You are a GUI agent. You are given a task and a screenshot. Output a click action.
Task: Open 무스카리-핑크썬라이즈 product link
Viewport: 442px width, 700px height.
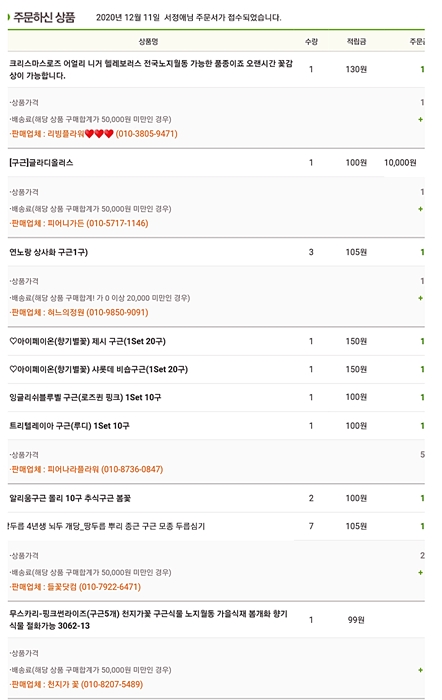149,620
